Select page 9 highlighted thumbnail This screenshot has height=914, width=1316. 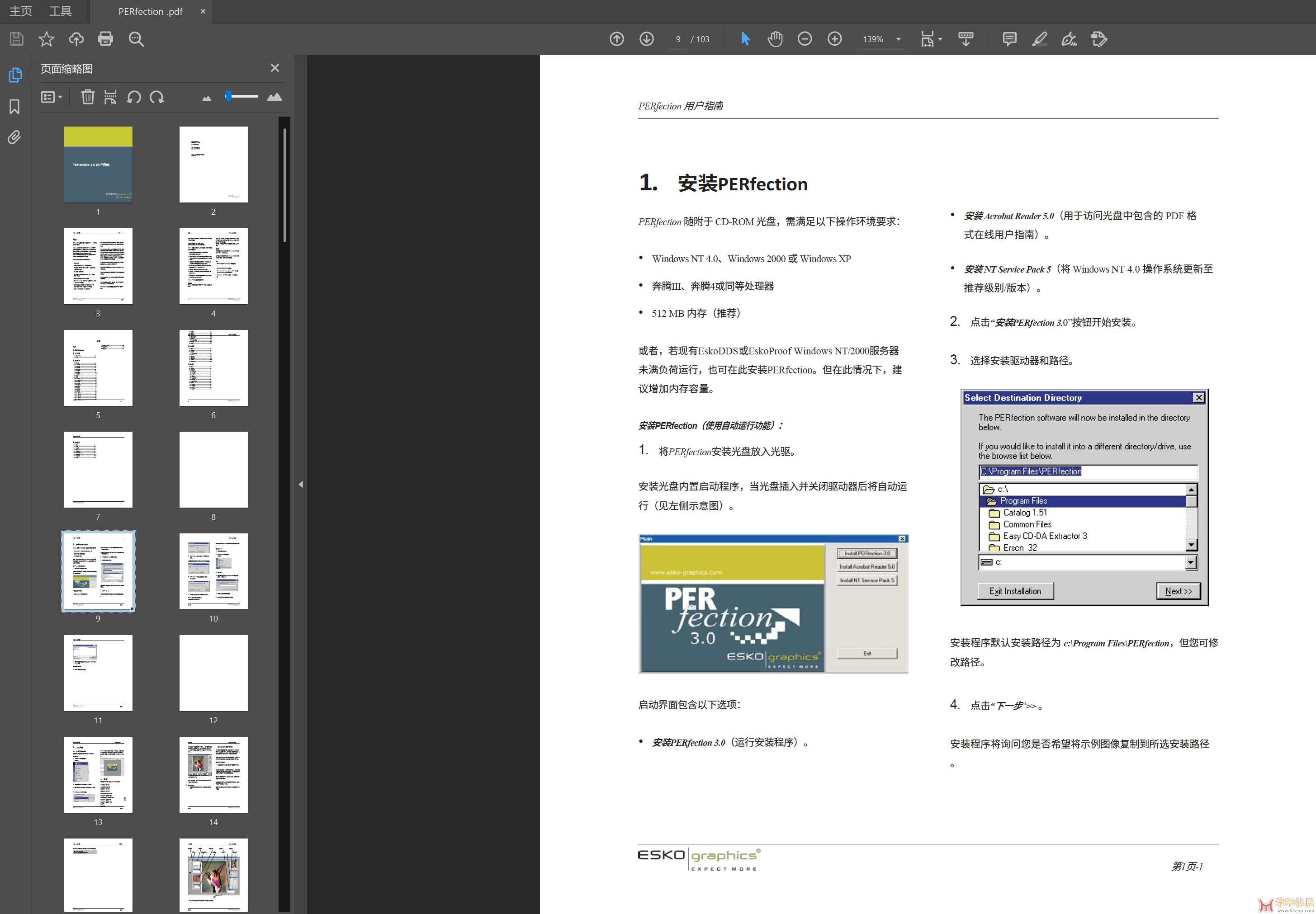(x=98, y=571)
